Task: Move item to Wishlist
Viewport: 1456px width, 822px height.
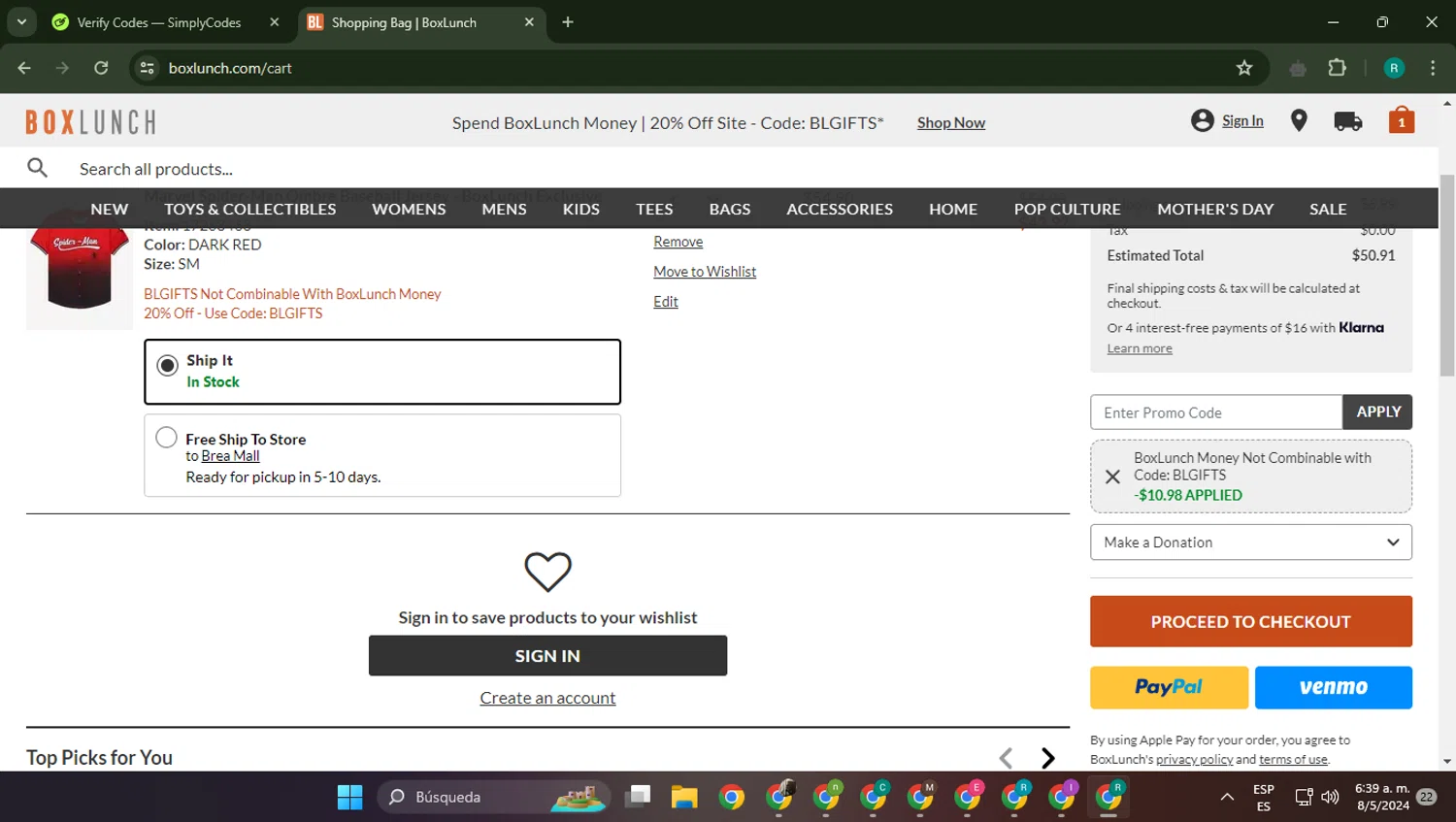Action: point(705,272)
